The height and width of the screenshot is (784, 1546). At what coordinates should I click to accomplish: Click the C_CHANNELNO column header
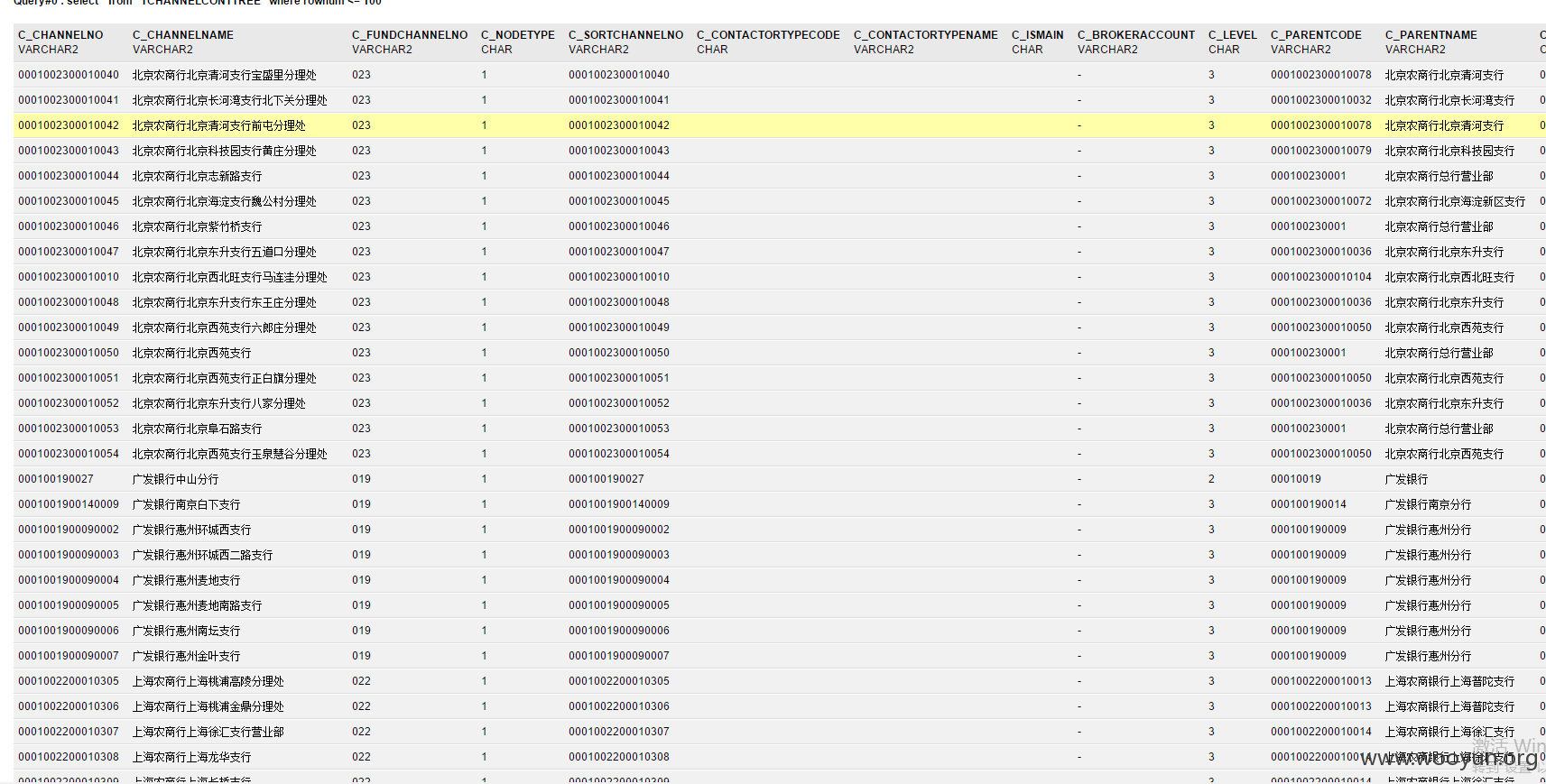point(60,35)
